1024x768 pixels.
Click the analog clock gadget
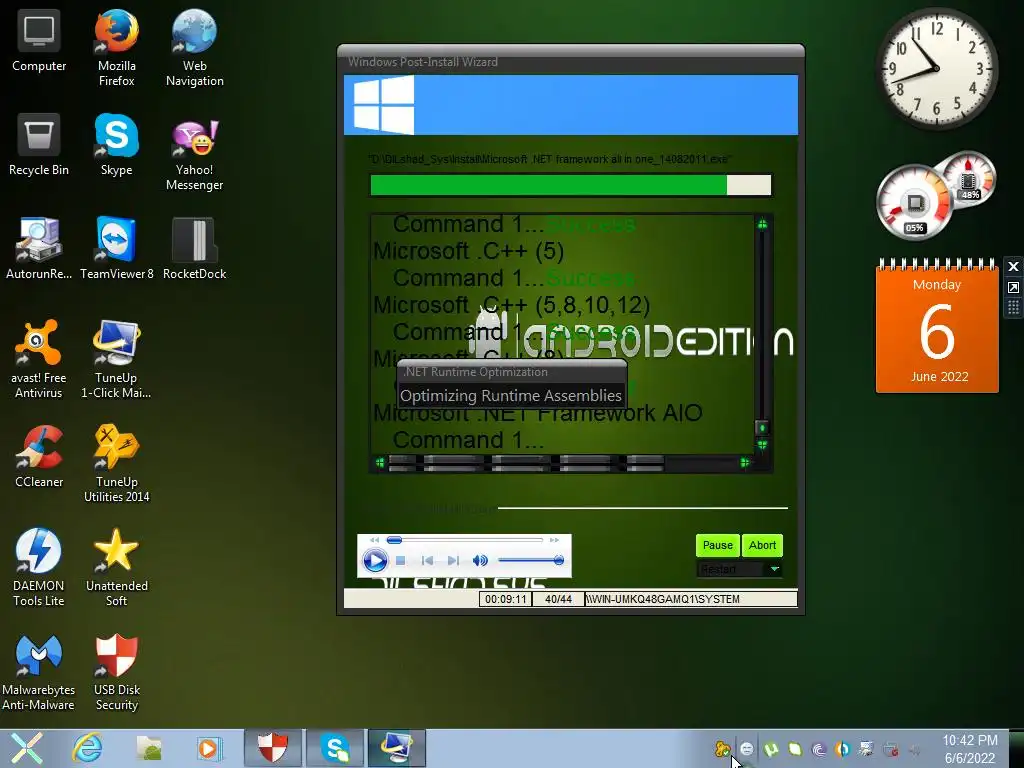point(936,68)
